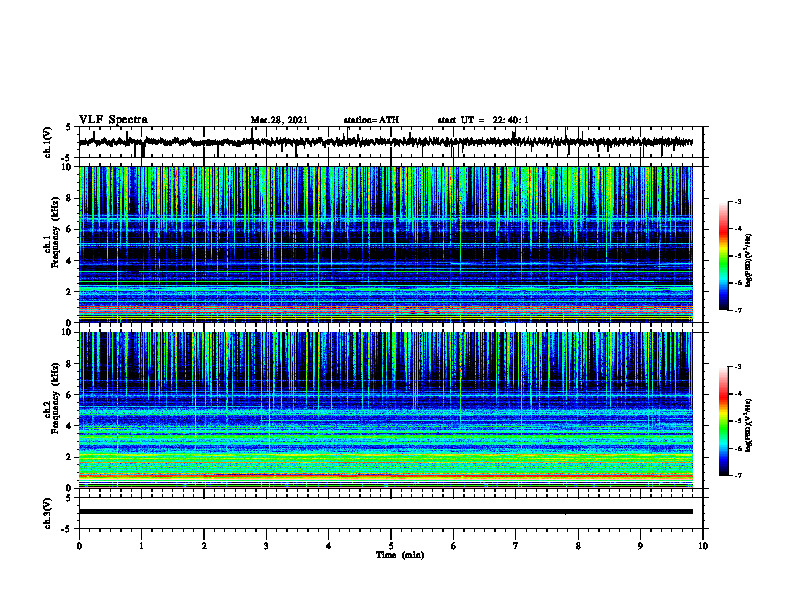This screenshot has height=612, width=792.
Task: Click the "9" minute tick label
Action: point(640,546)
